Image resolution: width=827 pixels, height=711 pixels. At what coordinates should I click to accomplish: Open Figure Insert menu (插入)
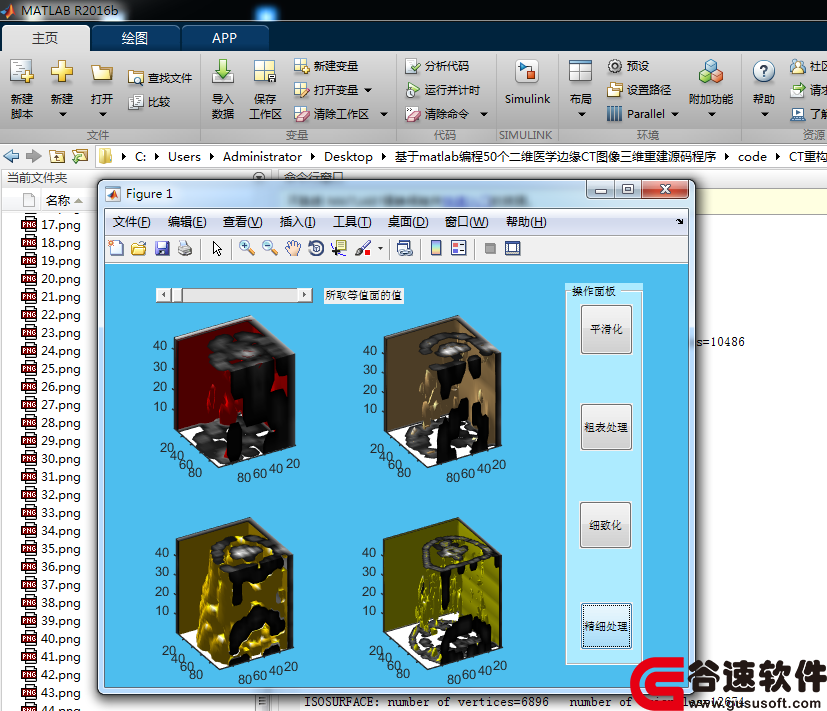point(297,222)
